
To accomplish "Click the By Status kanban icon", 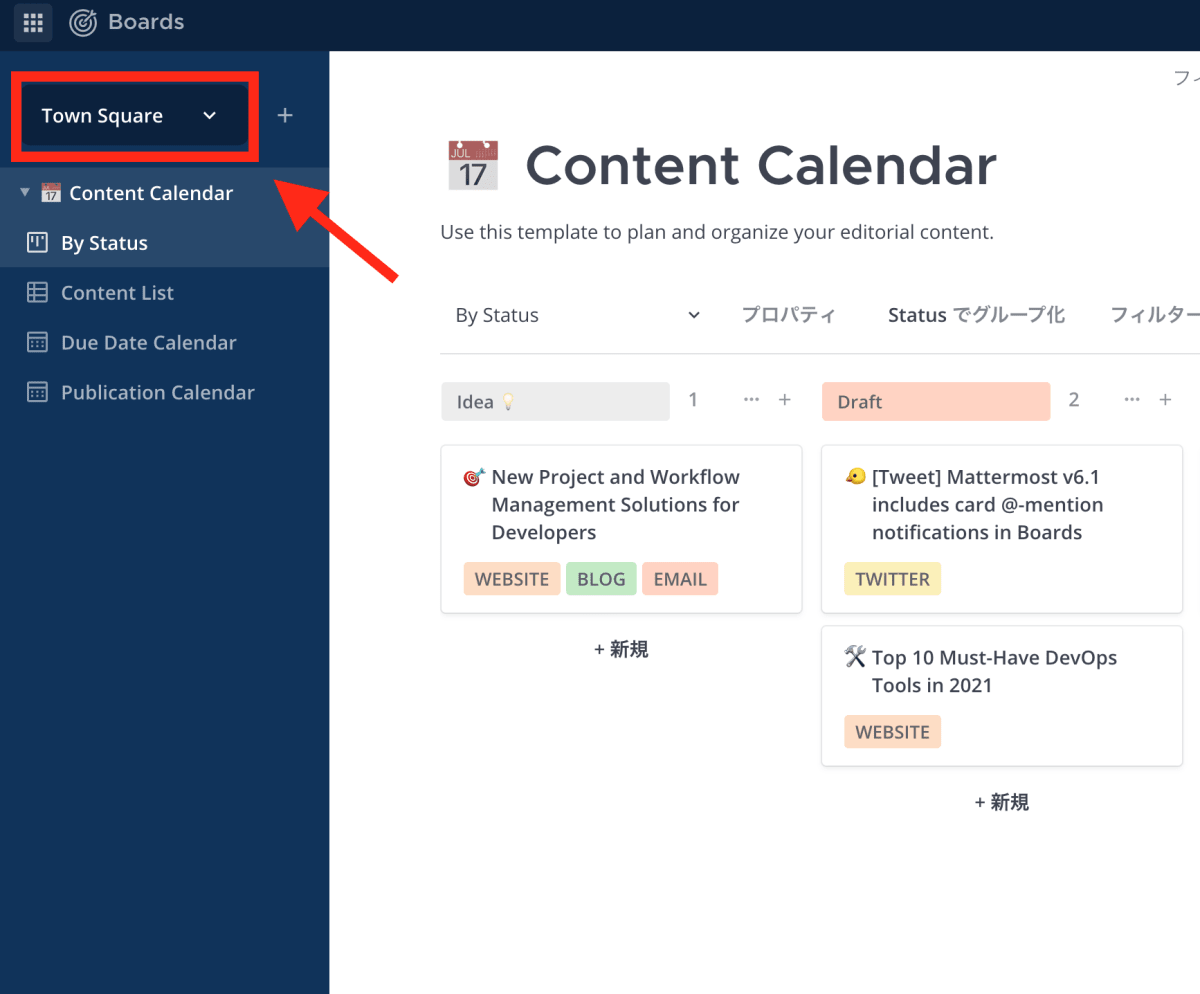I will coord(37,242).
